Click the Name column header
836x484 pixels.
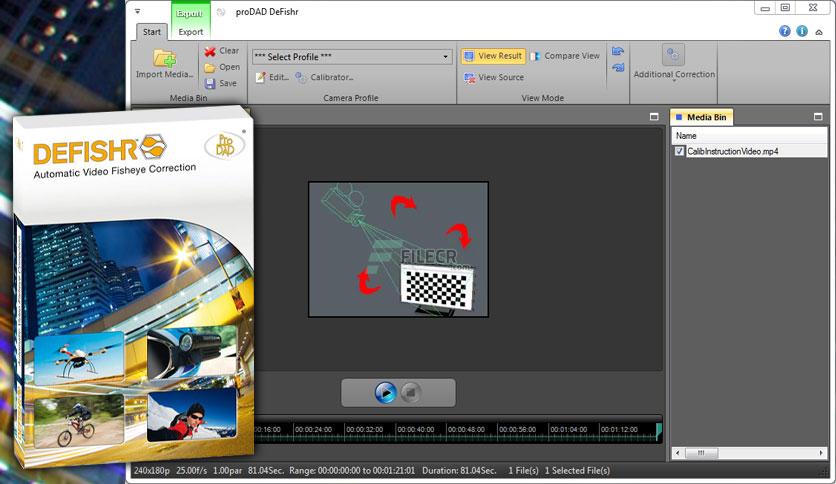(749, 136)
